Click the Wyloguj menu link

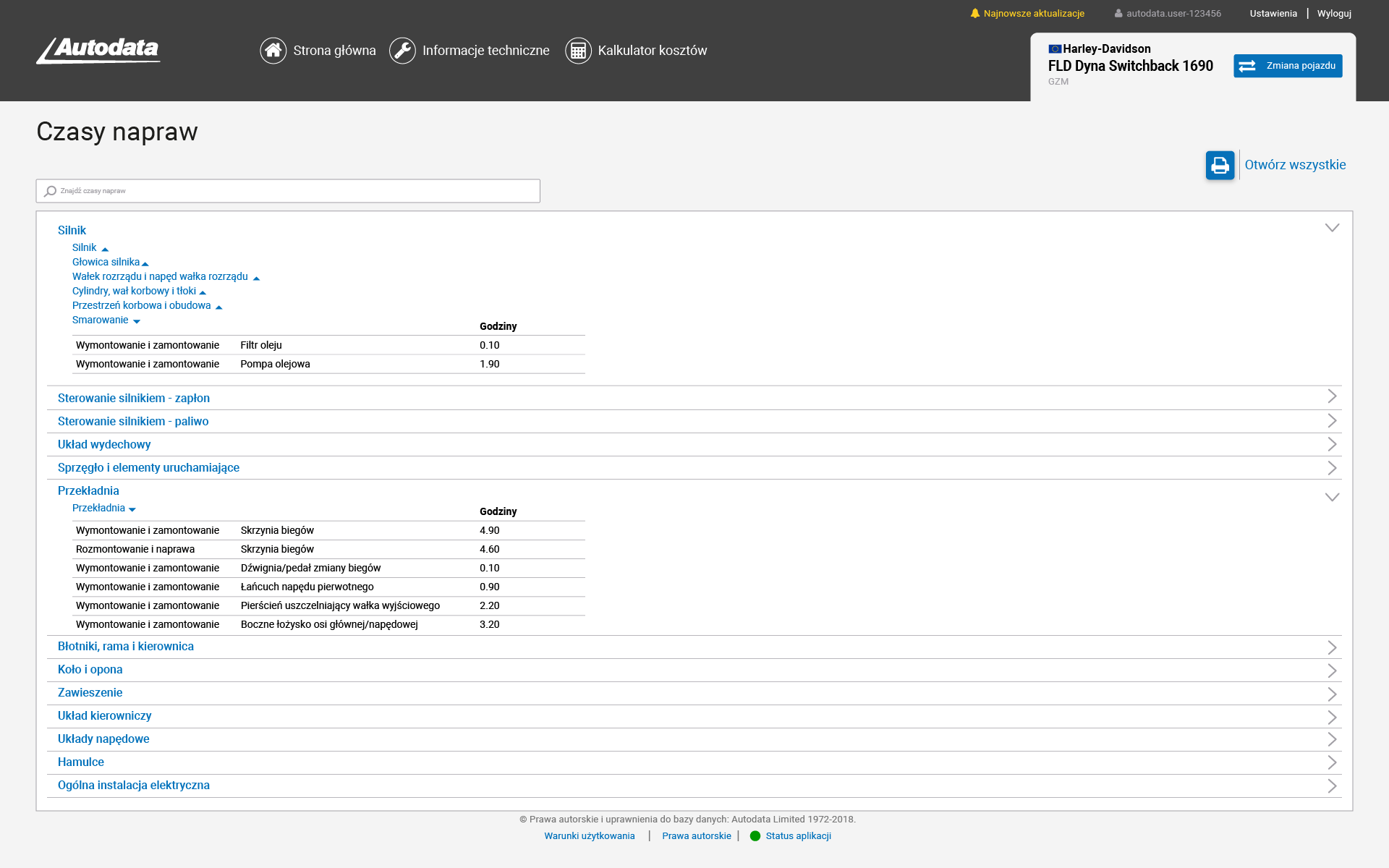tap(1334, 13)
